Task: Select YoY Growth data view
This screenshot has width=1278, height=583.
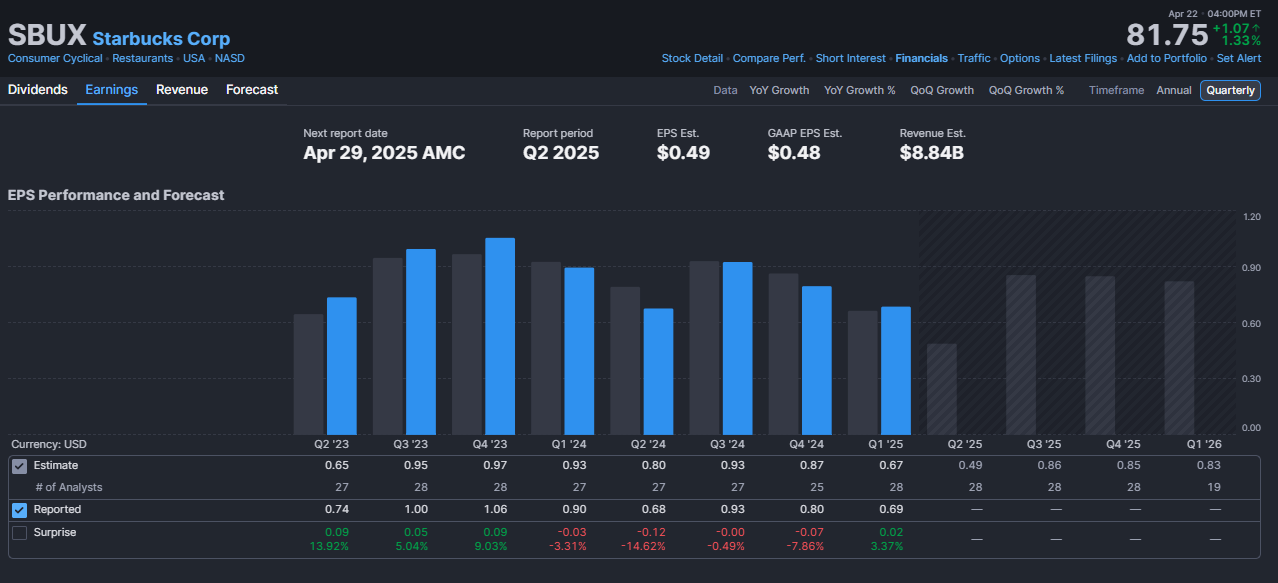Action: click(x=779, y=90)
